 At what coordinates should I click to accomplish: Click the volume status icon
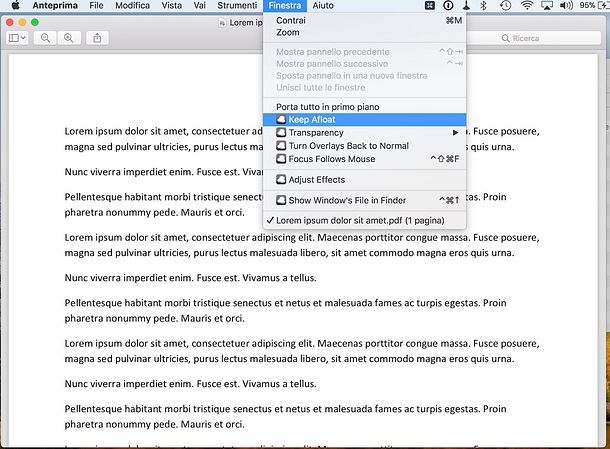566,5
